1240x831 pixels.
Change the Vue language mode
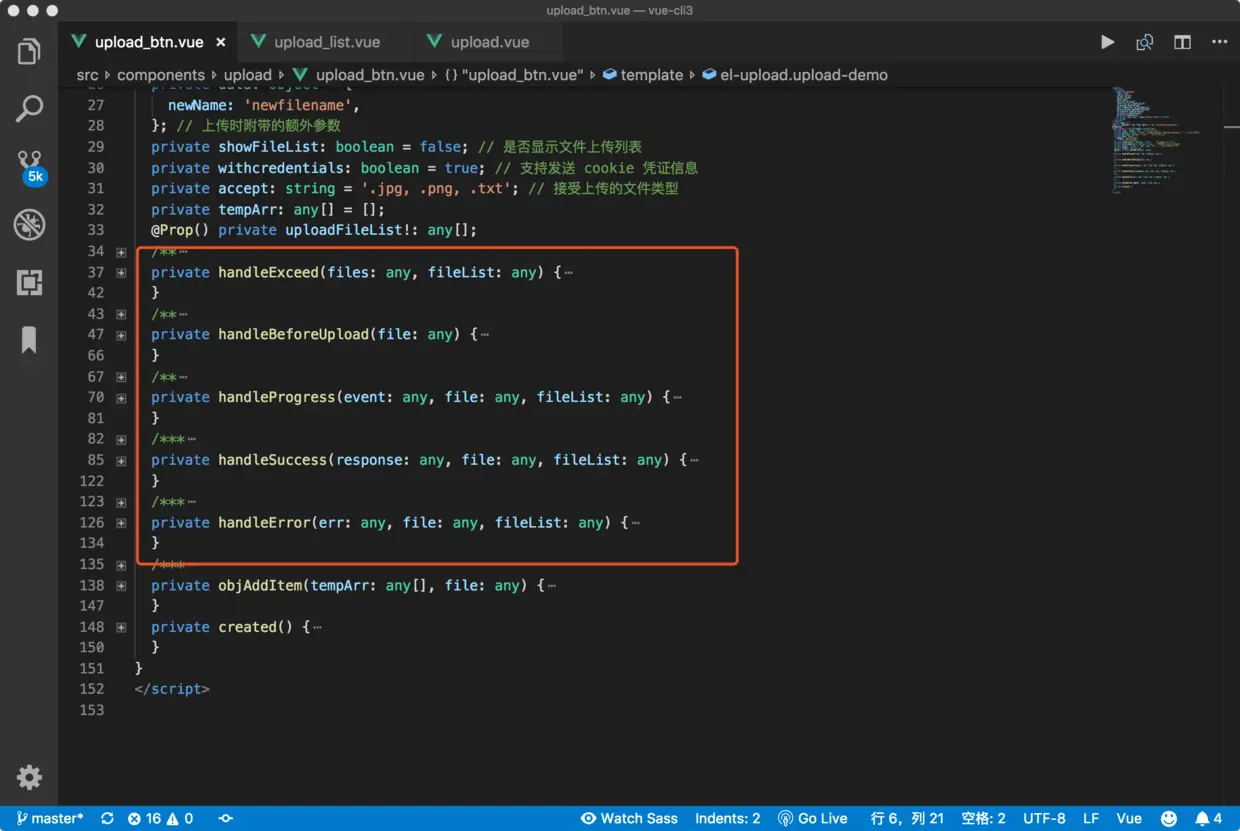pyautogui.click(x=1129, y=818)
